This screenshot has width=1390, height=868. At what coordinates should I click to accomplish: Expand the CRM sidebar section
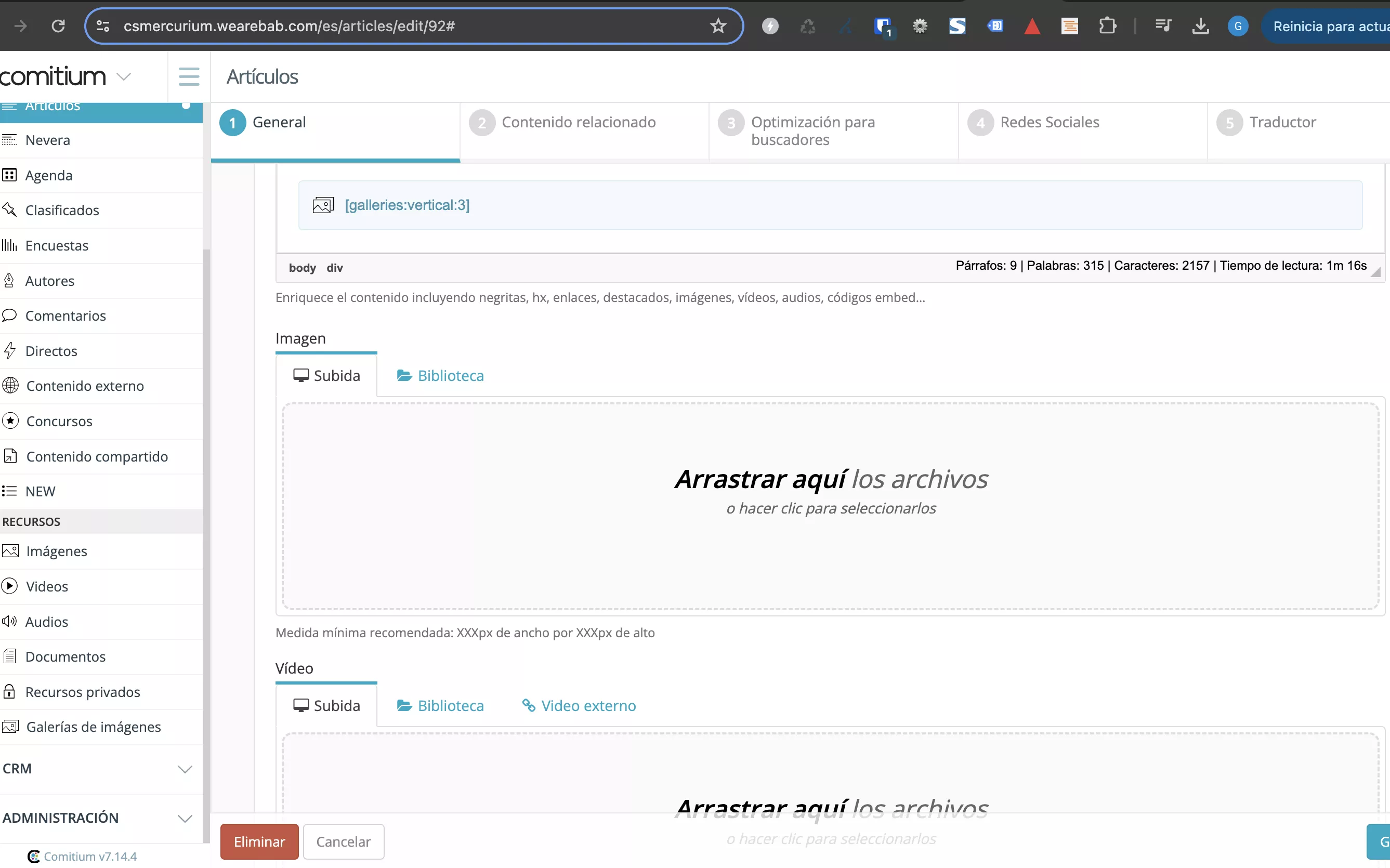[x=185, y=769]
